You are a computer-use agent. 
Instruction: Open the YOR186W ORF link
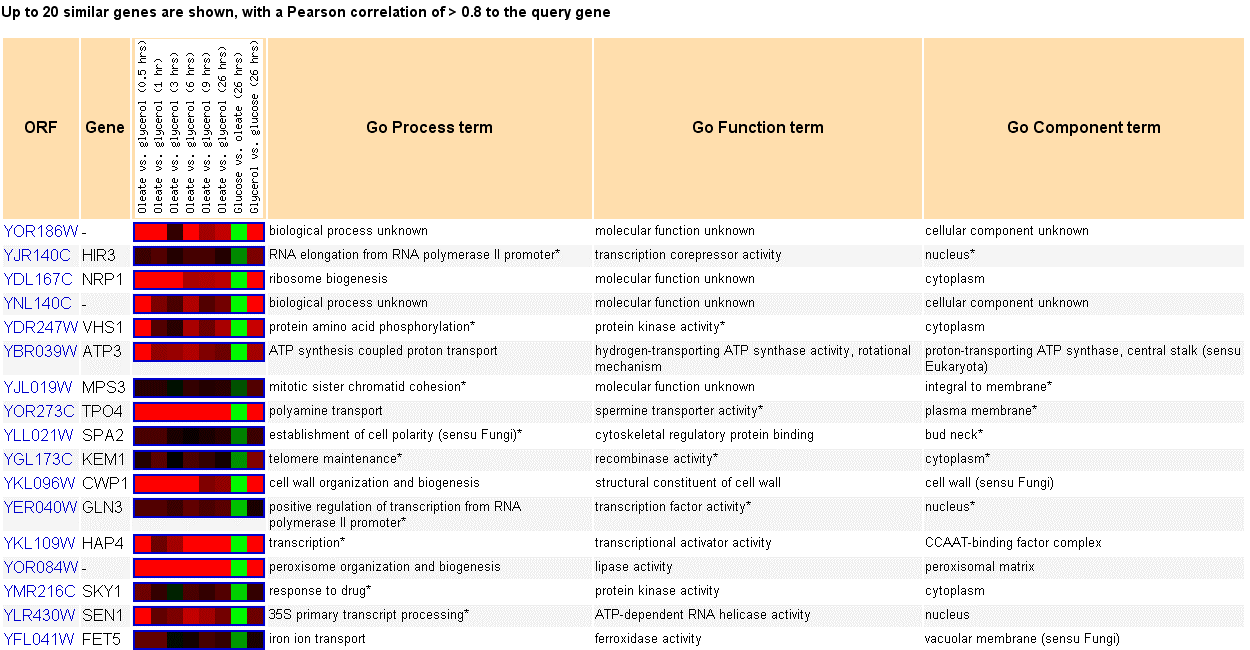(40, 231)
